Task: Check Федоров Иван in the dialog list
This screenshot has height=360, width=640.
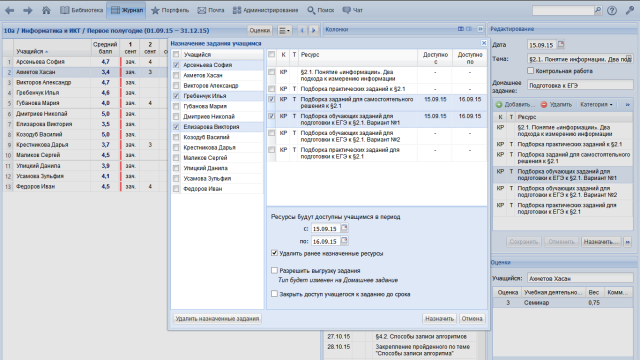Action: coord(176,189)
